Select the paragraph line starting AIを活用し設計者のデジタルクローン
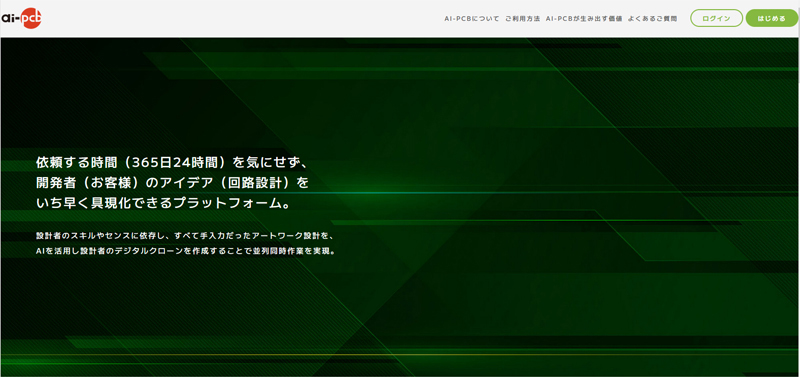800x377 pixels. 186,252
